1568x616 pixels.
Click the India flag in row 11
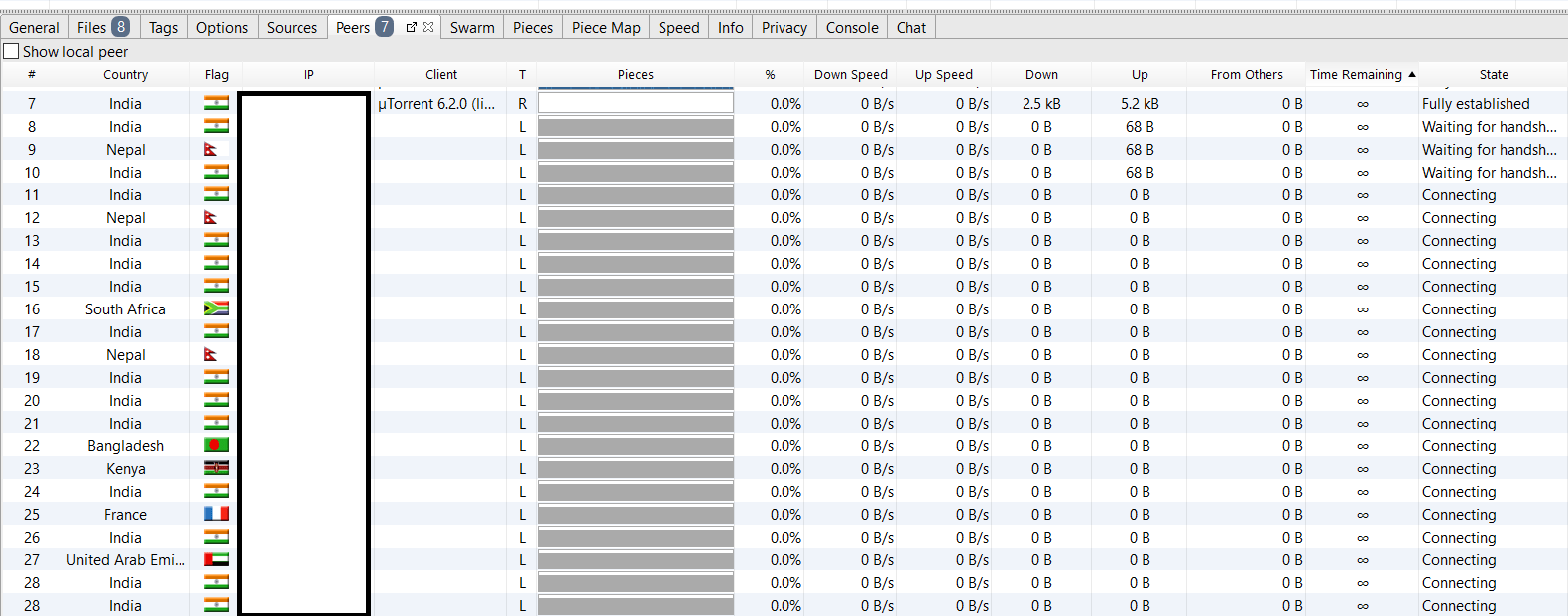[216, 194]
